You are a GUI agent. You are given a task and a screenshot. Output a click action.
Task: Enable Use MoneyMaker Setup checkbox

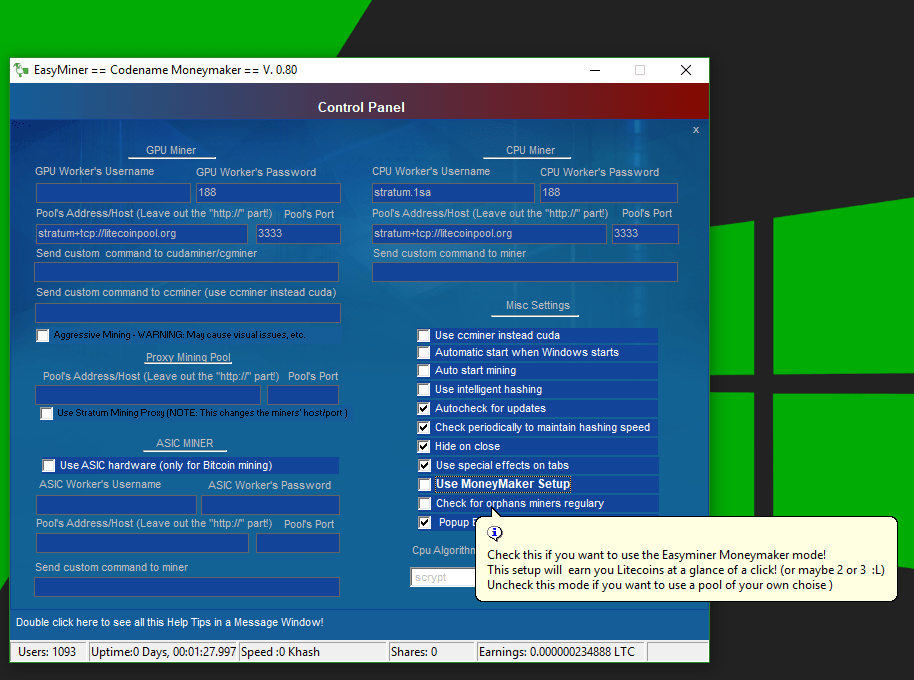425,484
